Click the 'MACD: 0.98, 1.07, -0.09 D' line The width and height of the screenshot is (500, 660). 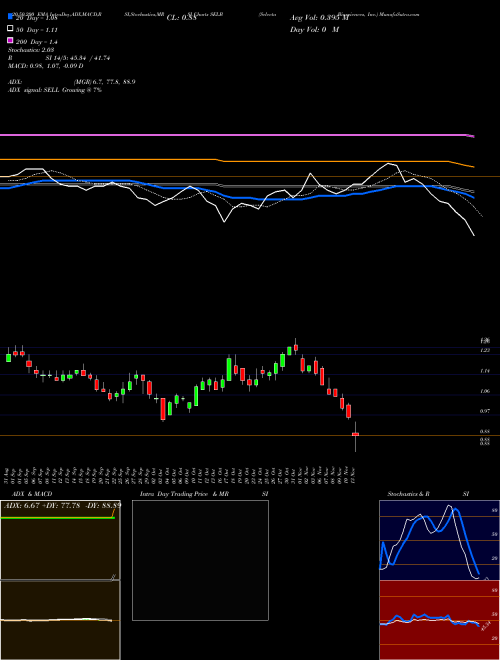point(45,66)
